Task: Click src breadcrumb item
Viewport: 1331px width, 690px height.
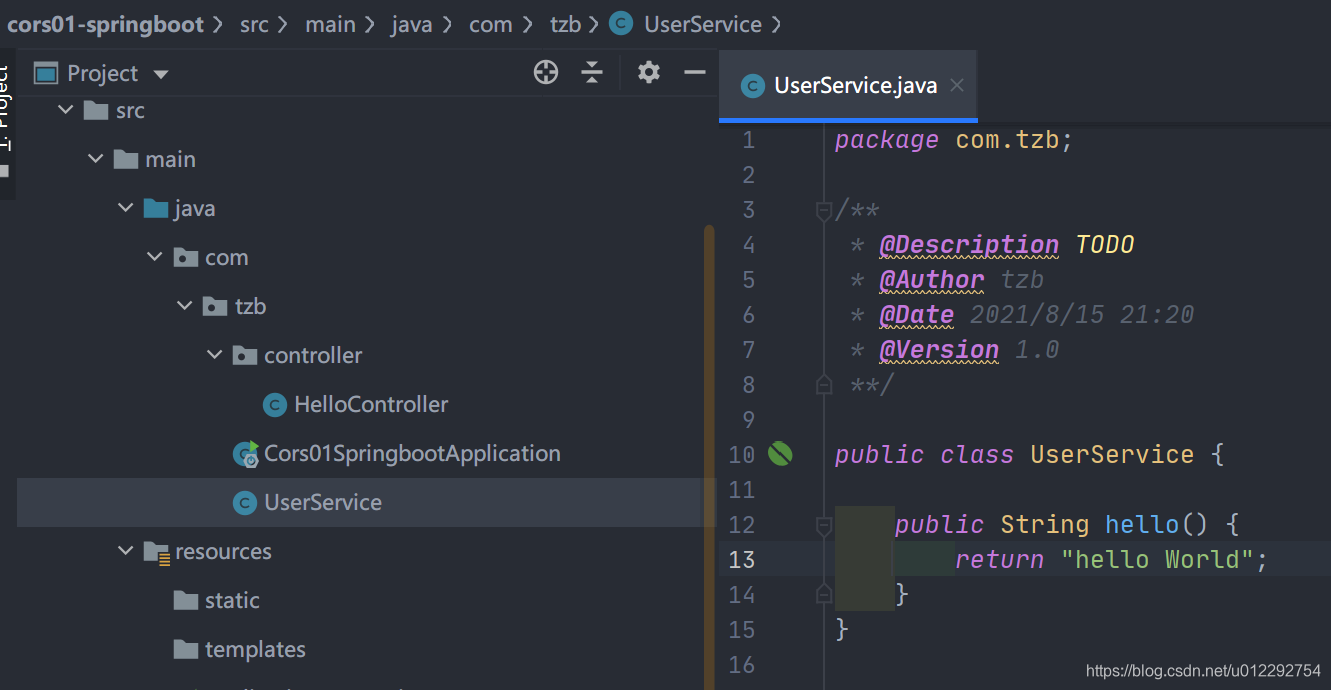Action: click(x=255, y=24)
